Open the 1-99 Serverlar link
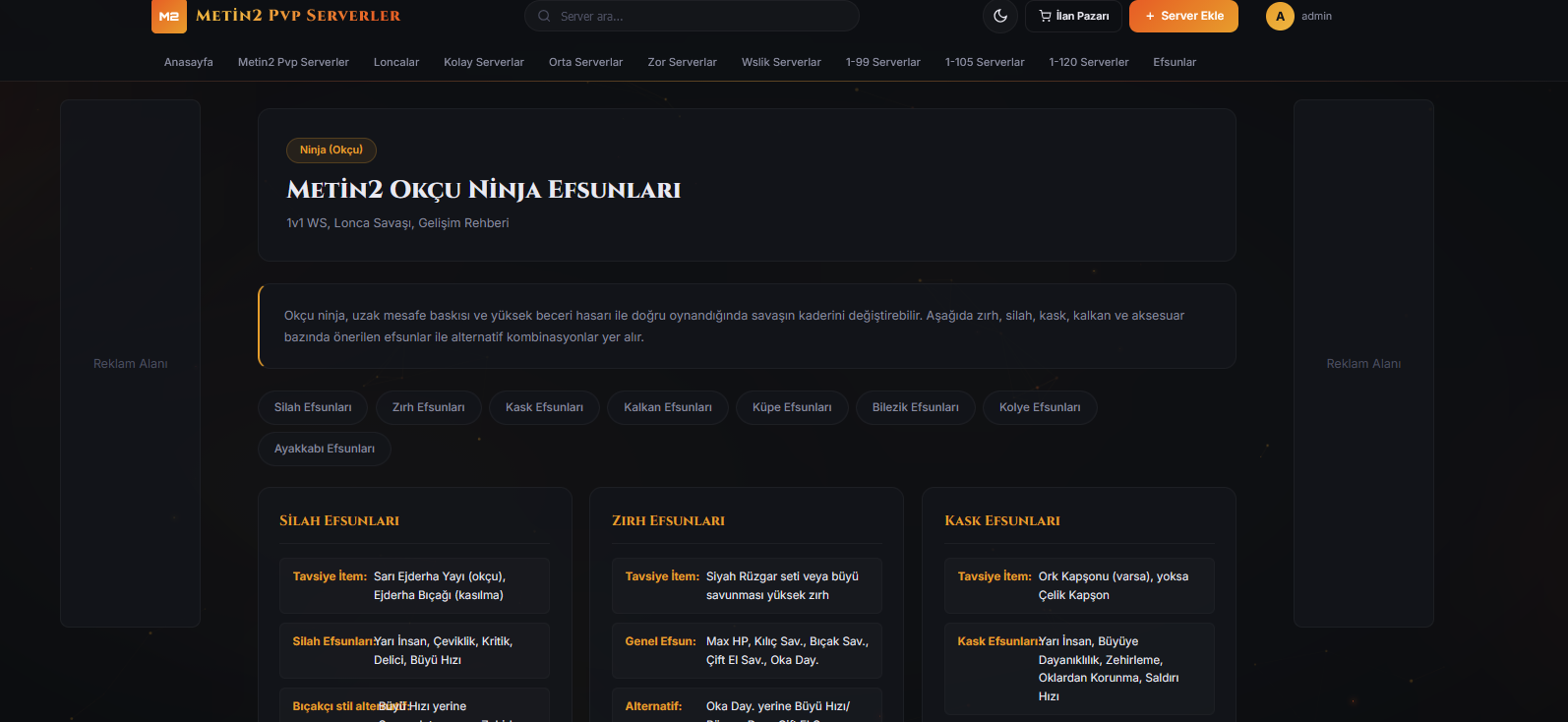1568x722 pixels. (882, 62)
